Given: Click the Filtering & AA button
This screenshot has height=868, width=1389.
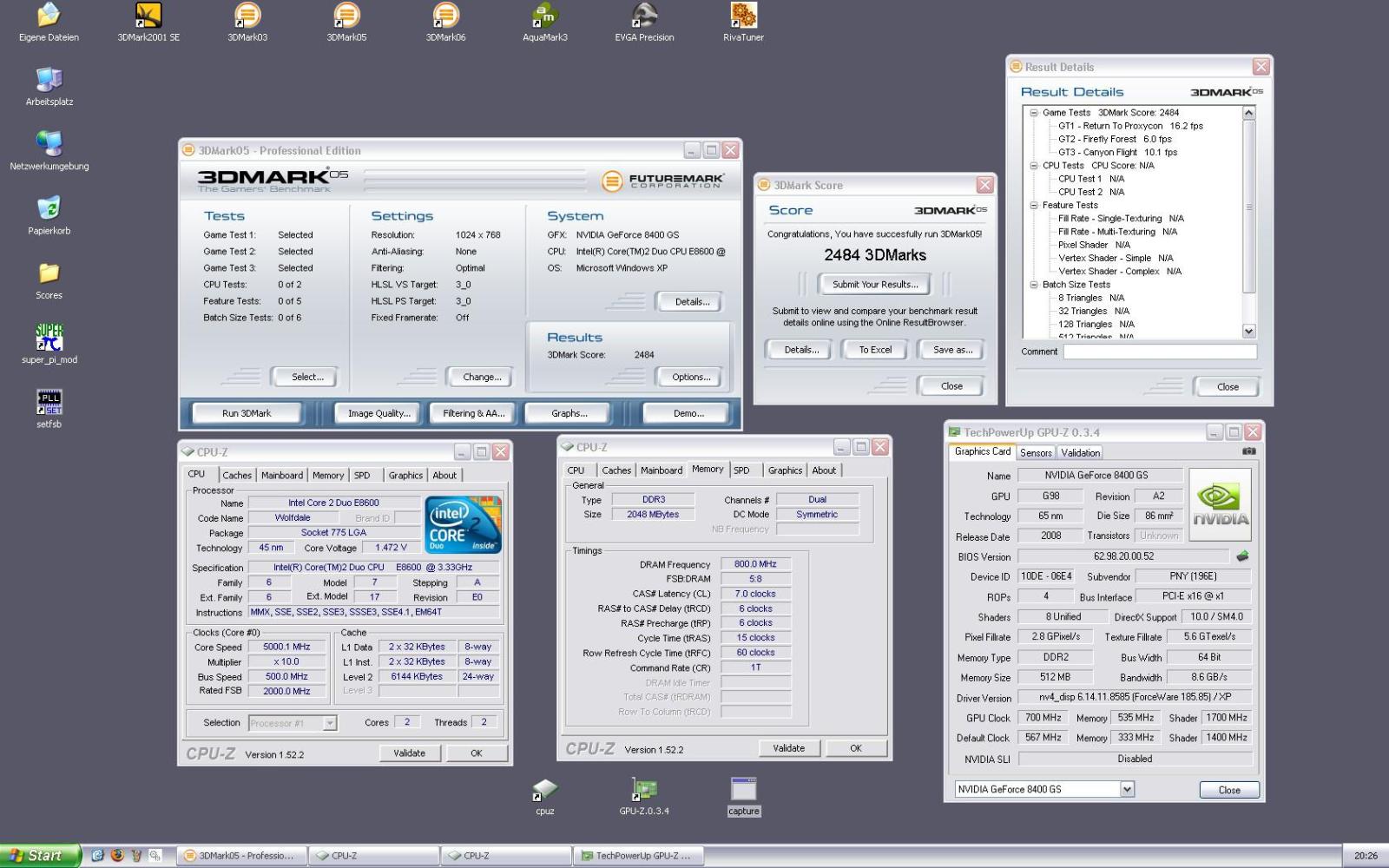Looking at the screenshot, I should pos(473,413).
